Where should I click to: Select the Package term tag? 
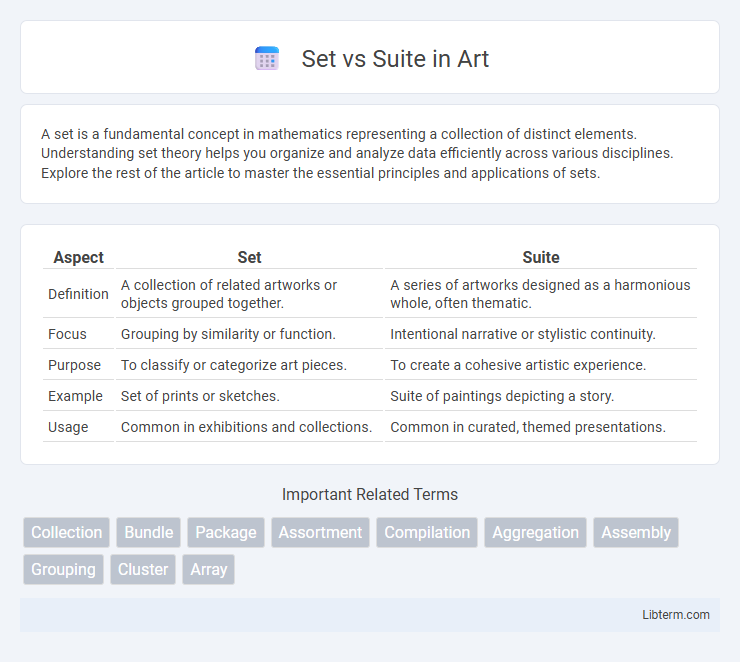click(x=226, y=532)
